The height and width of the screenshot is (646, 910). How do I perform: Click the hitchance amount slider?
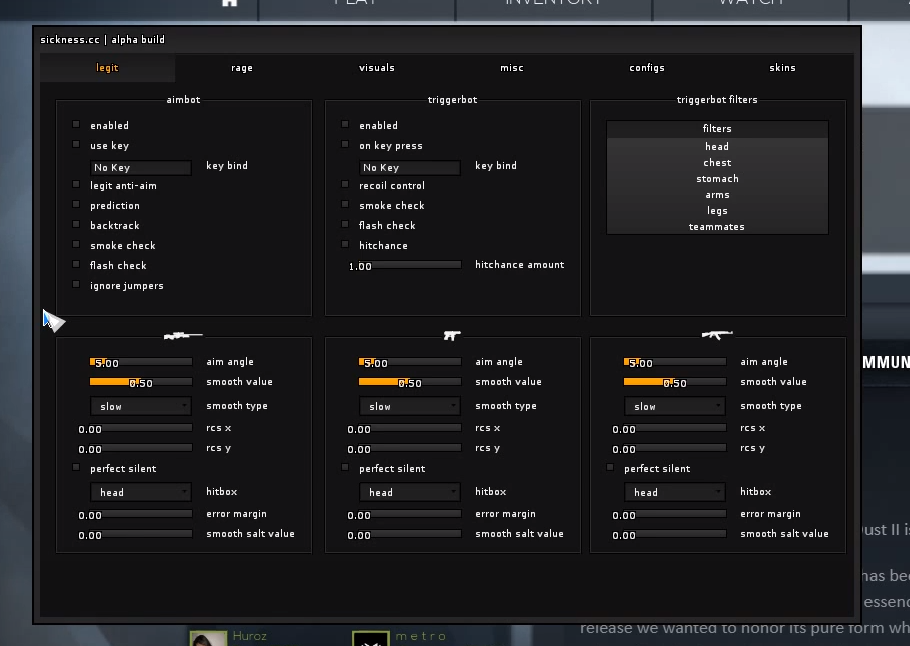(x=417, y=265)
